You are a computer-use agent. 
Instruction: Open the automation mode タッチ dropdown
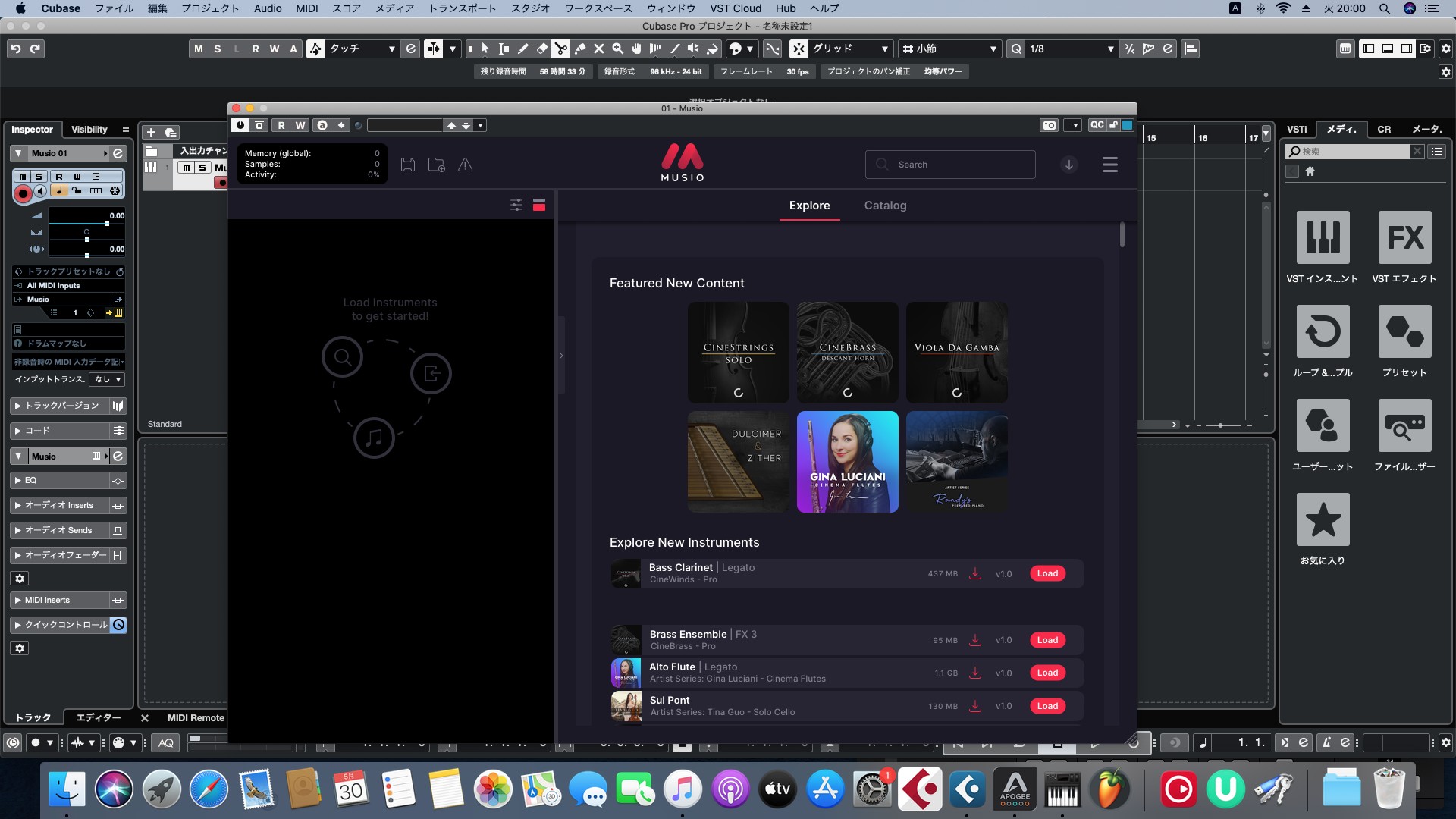tap(362, 49)
